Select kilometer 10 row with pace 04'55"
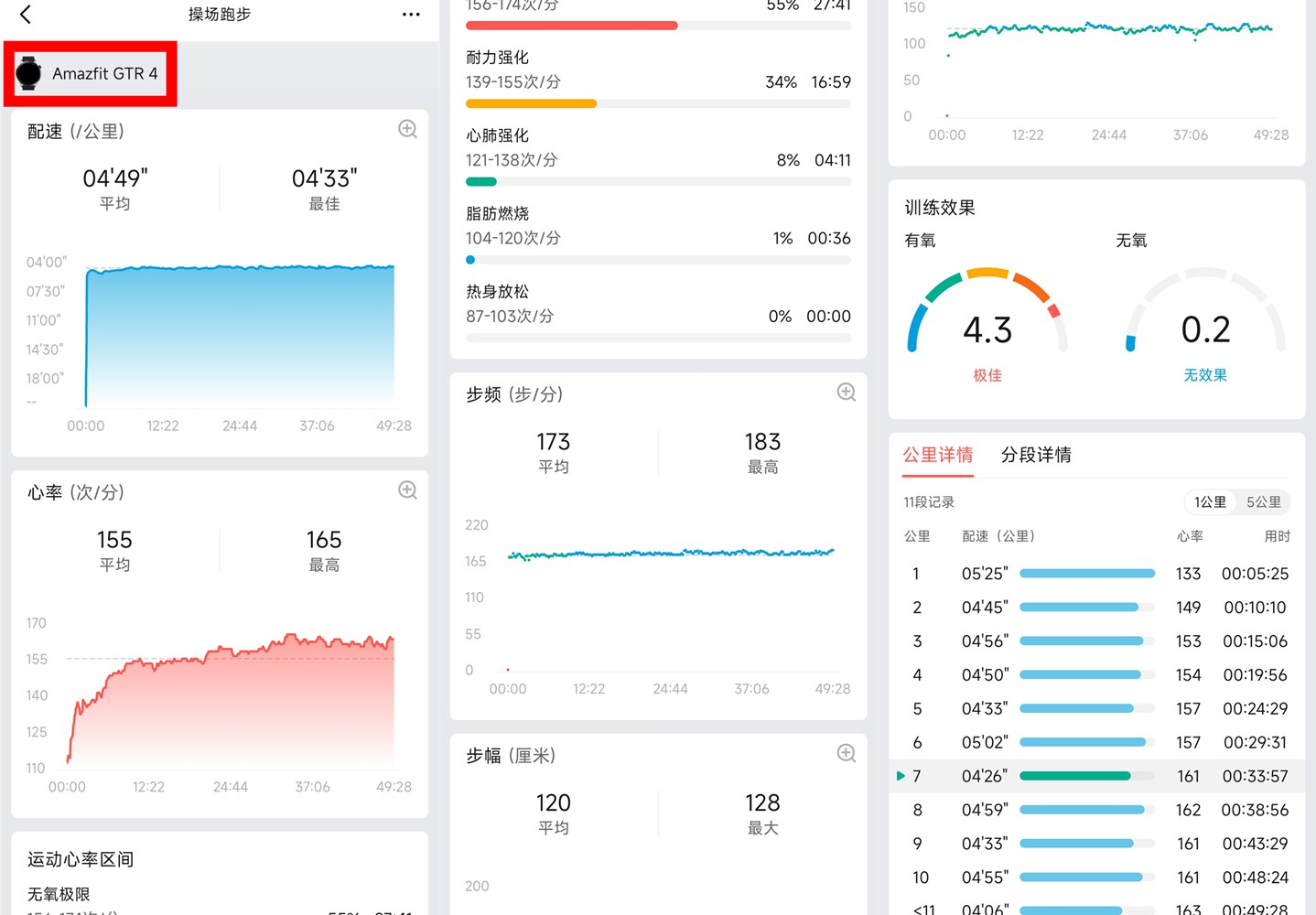Image resolution: width=1316 pixels, height=915 pixels. [x=1096, y=878]
